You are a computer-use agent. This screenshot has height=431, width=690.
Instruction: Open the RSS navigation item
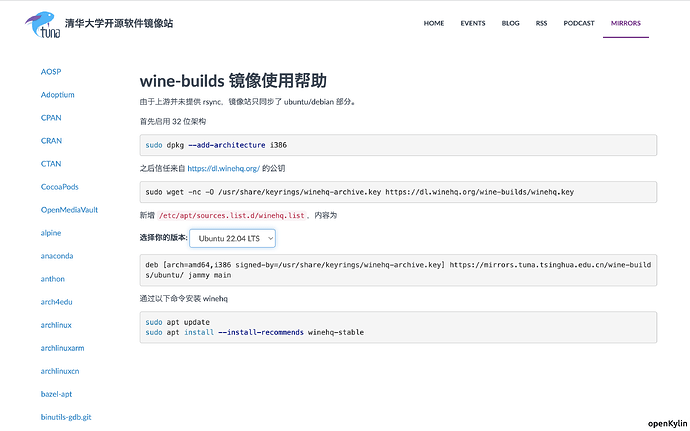[x=541, y=23]
